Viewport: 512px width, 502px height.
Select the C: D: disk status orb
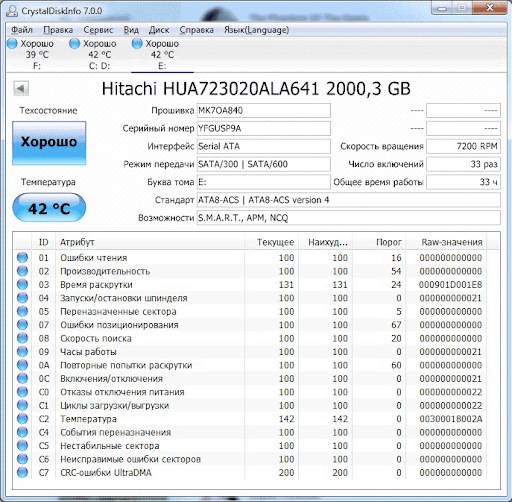pyautogui.click(x=74, y=43)
